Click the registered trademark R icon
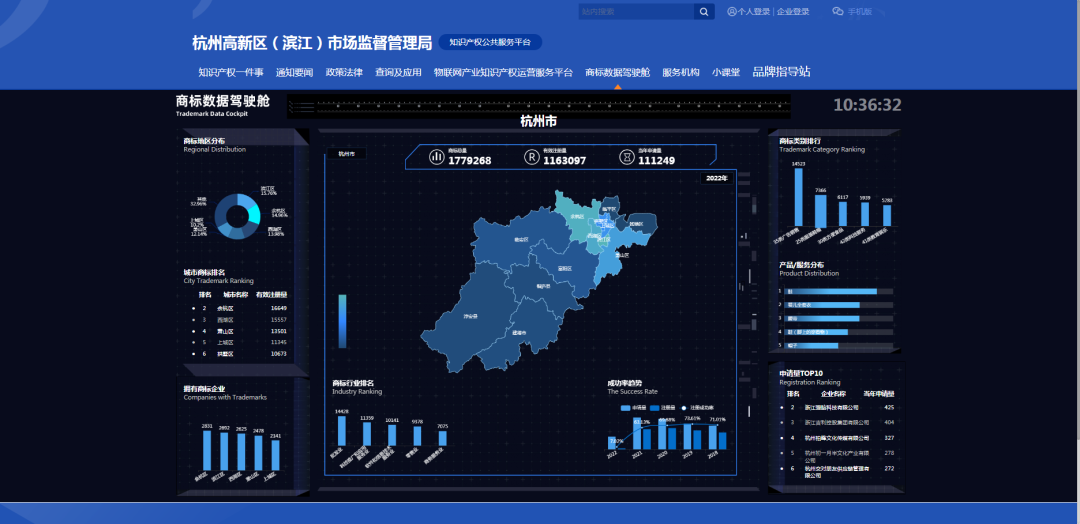The height and width of the screenshot is (524, 1080). coord(531,157)
